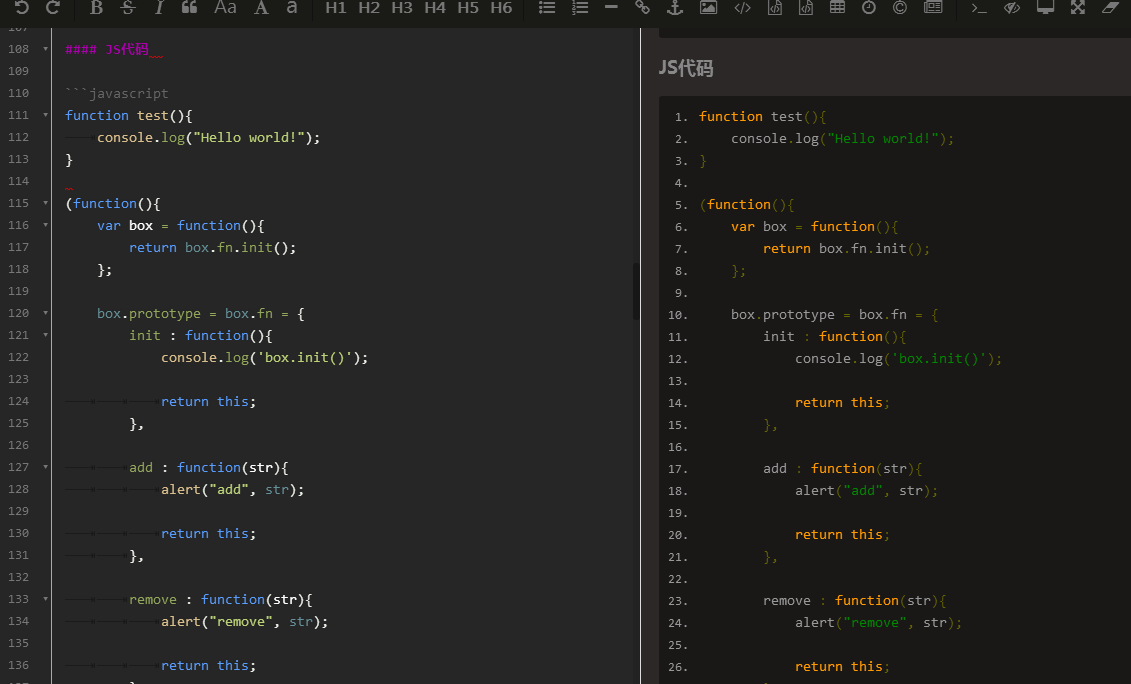The height and width of the screenshot is (684, 1131).
Task: Open full HTML preview (desktop icon)
Action: (1045, 7)
